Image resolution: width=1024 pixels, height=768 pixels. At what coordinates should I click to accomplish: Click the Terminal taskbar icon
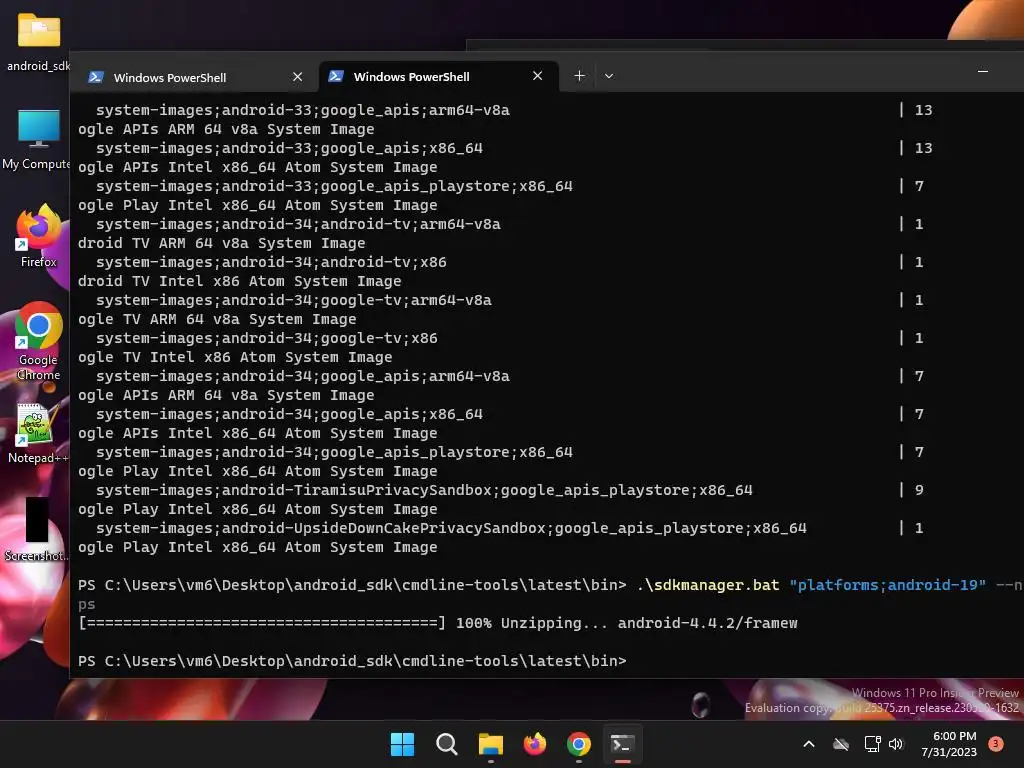pos(622,744)
